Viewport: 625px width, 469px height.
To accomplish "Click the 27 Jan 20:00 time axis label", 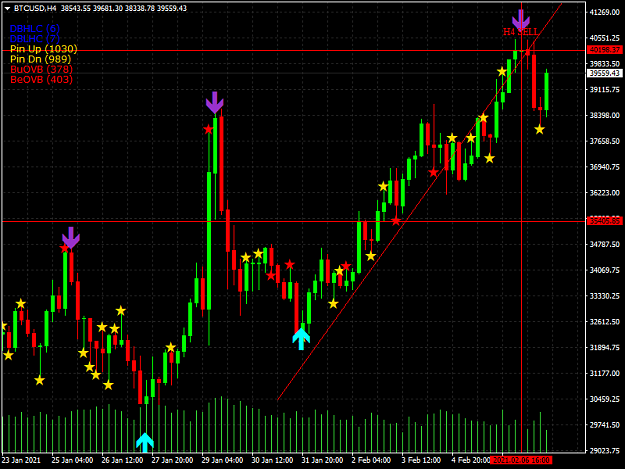I will click(x=172, y=460).
